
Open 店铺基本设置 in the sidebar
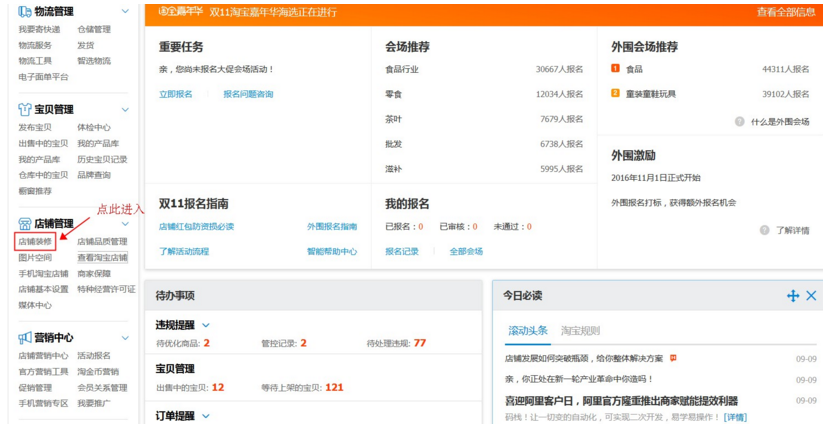click(x=44, y=289)
